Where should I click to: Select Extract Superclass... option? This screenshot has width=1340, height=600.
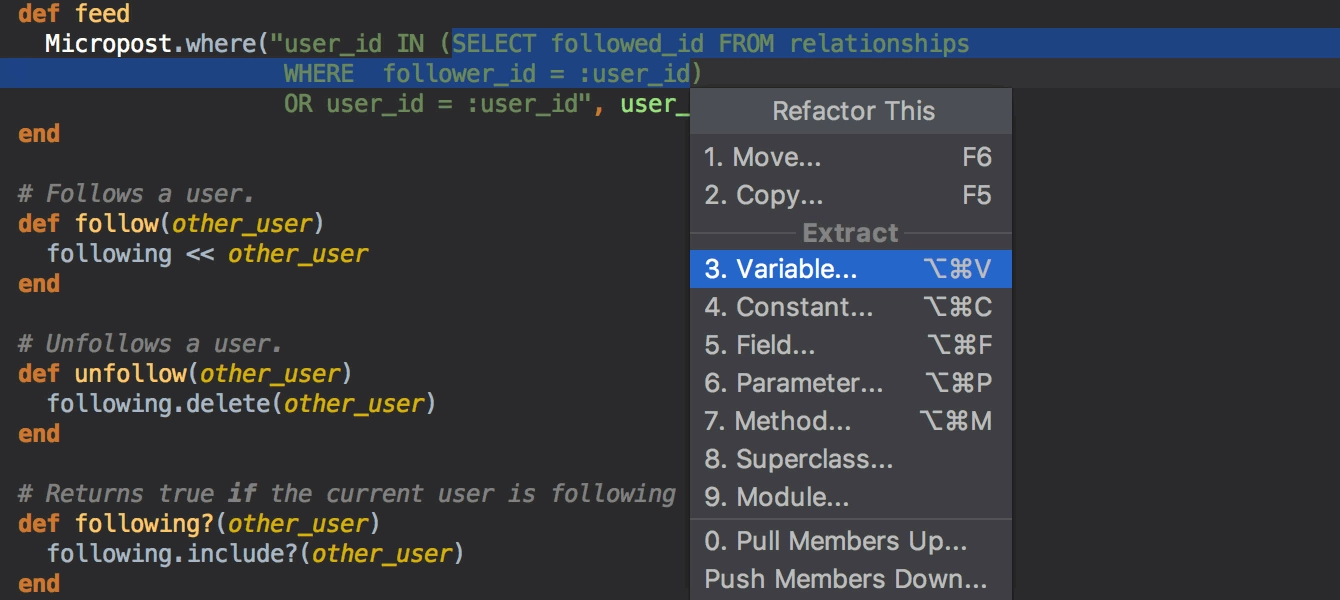(x=850, y=459)
